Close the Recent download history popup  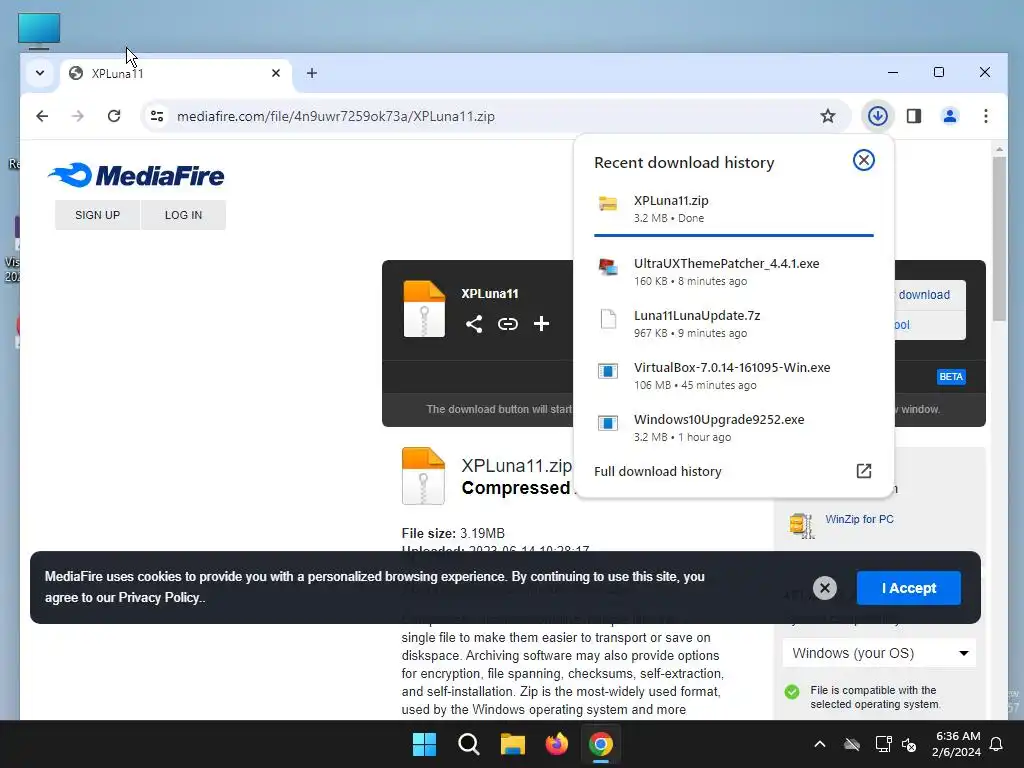(863, 160)
